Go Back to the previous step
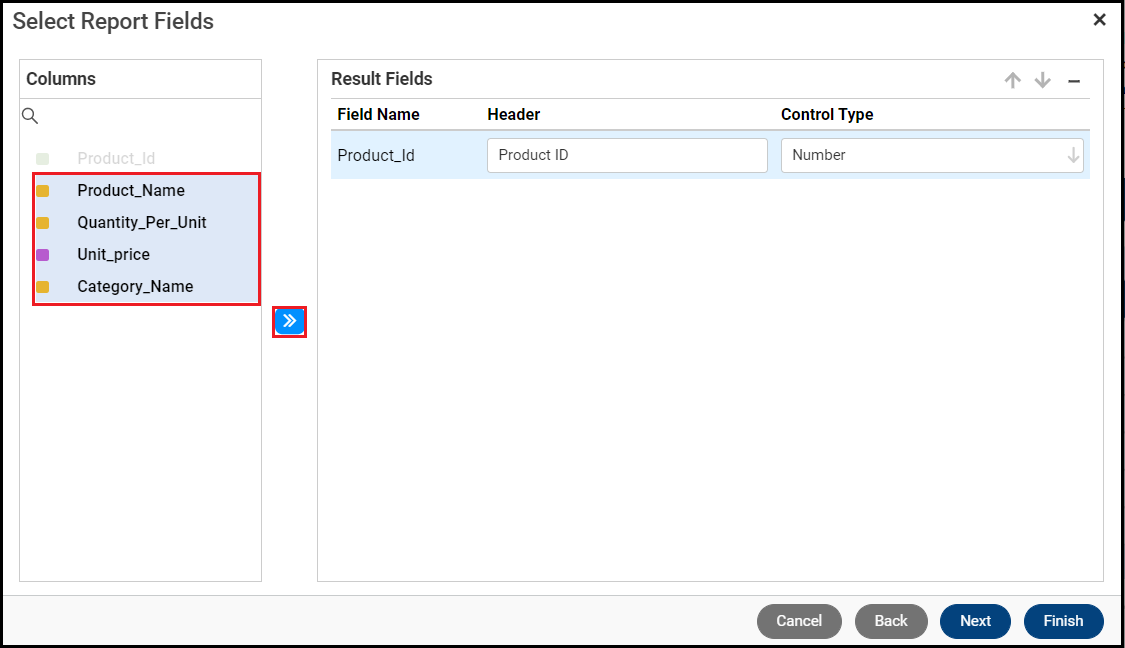Screen dimensions: 1125x648 [891, 621]
